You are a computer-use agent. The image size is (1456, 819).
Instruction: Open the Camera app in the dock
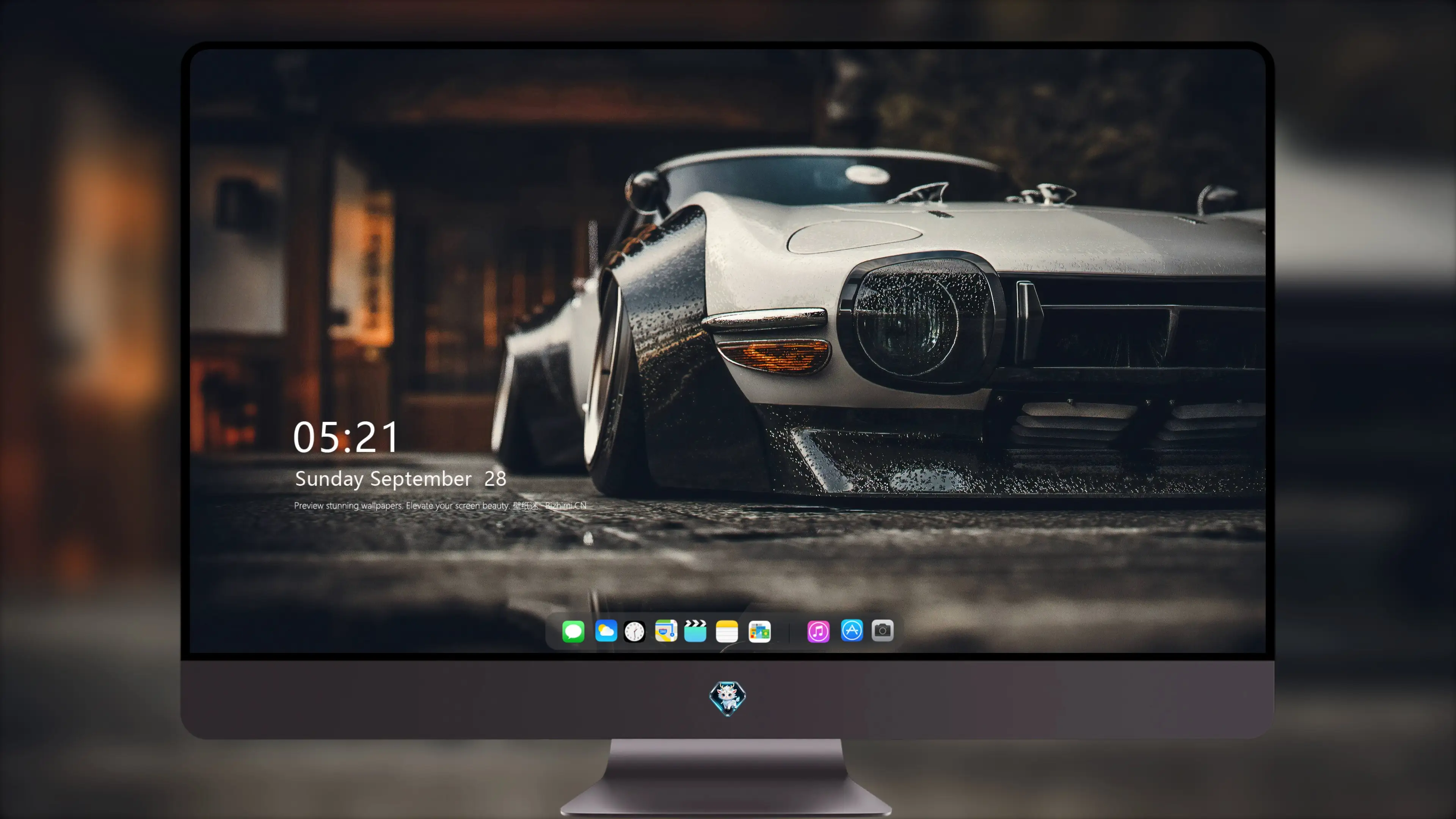tap(883, 630)
